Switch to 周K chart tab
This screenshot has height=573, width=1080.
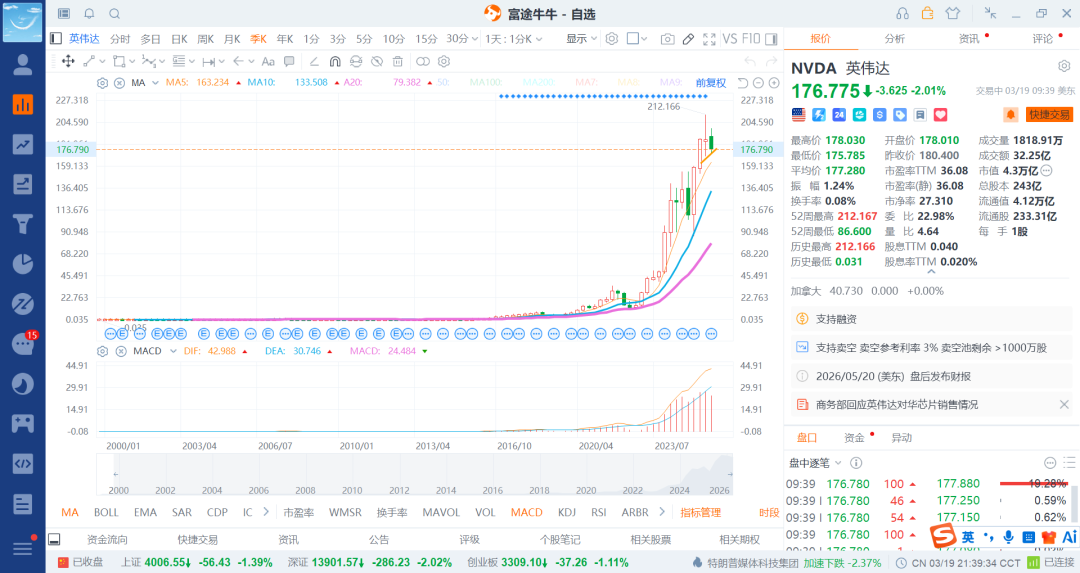[206, 39]
